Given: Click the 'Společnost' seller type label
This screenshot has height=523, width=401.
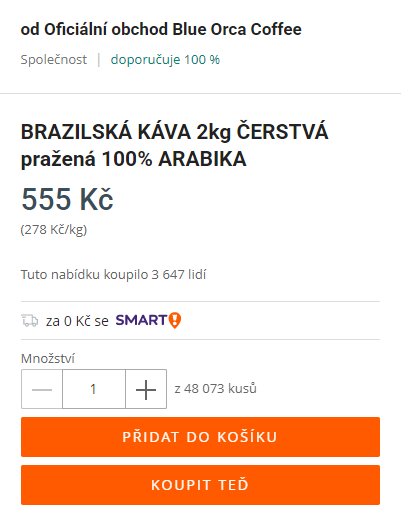Looking at the screenshot, I should click(54, 60).
